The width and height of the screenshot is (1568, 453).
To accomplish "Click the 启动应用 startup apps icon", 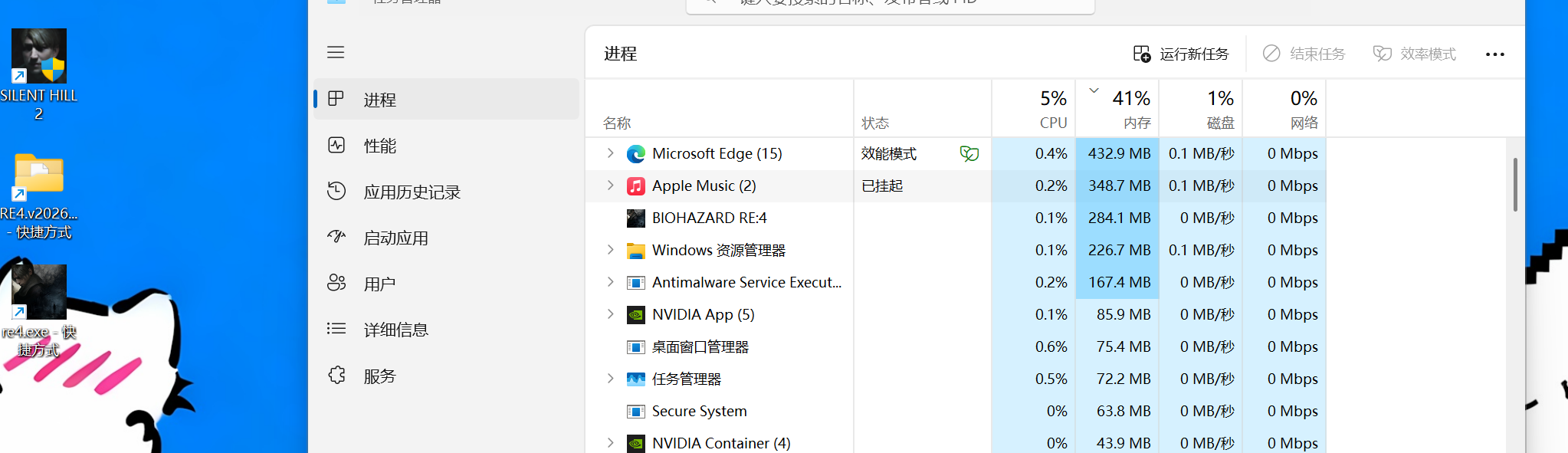I will 336,237.
